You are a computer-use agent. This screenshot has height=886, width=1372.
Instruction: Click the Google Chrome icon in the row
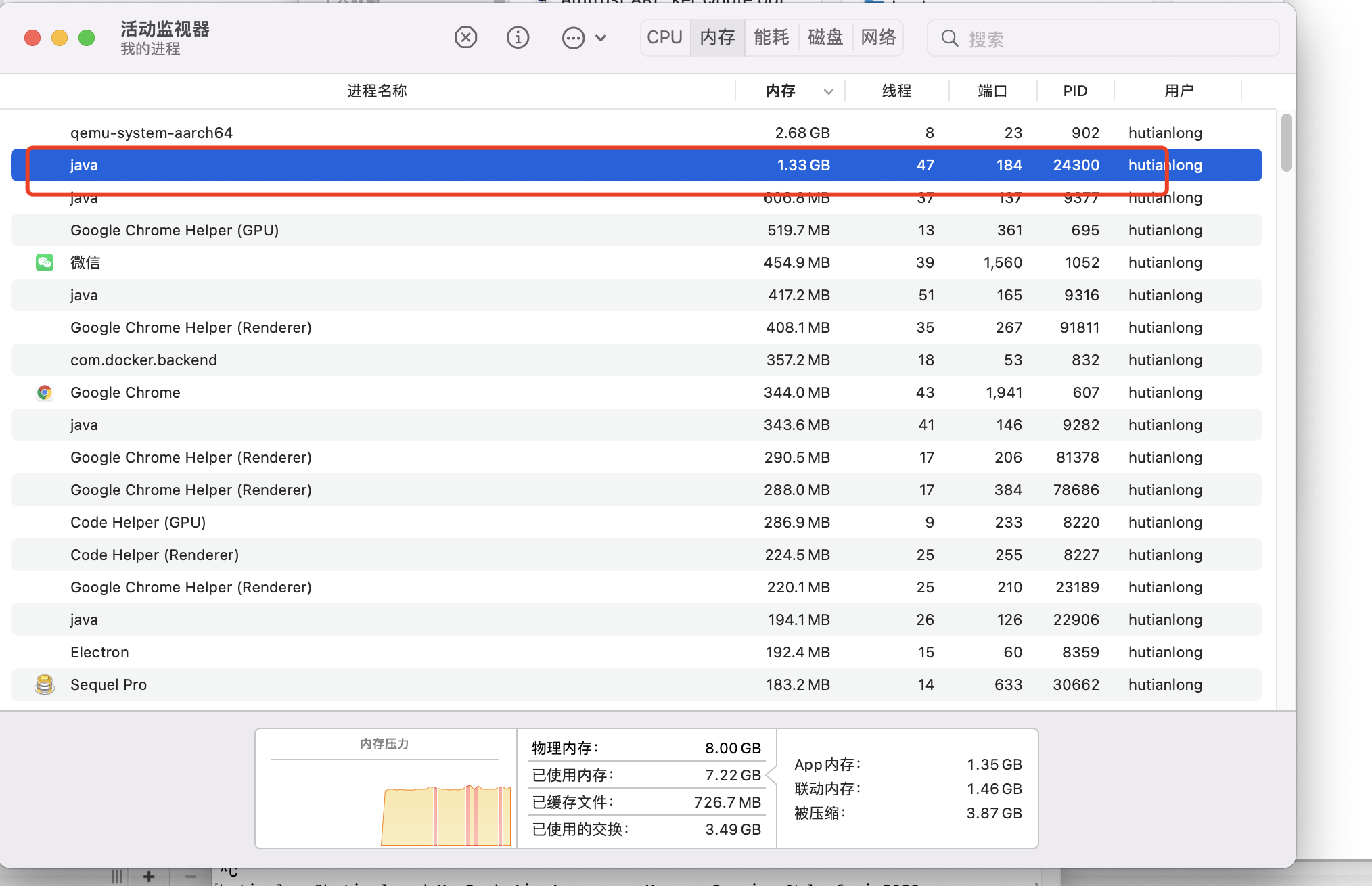coord(45,392)
